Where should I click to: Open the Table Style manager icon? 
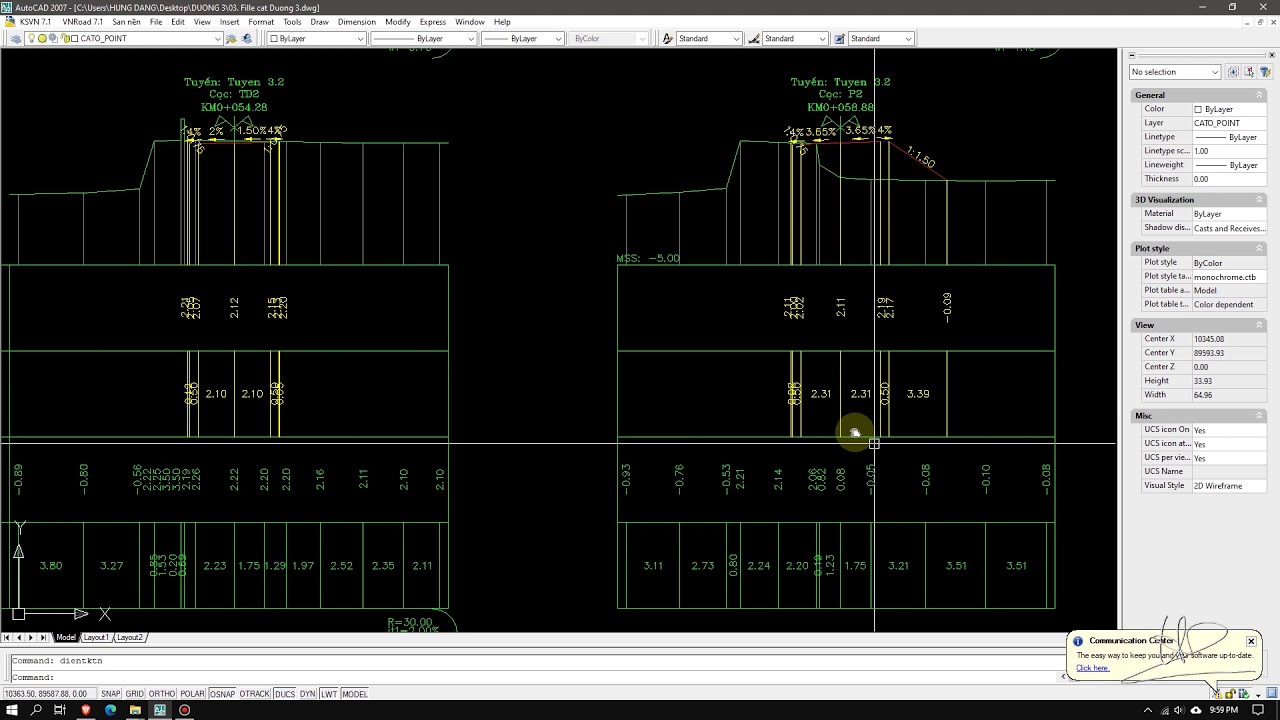839,38
